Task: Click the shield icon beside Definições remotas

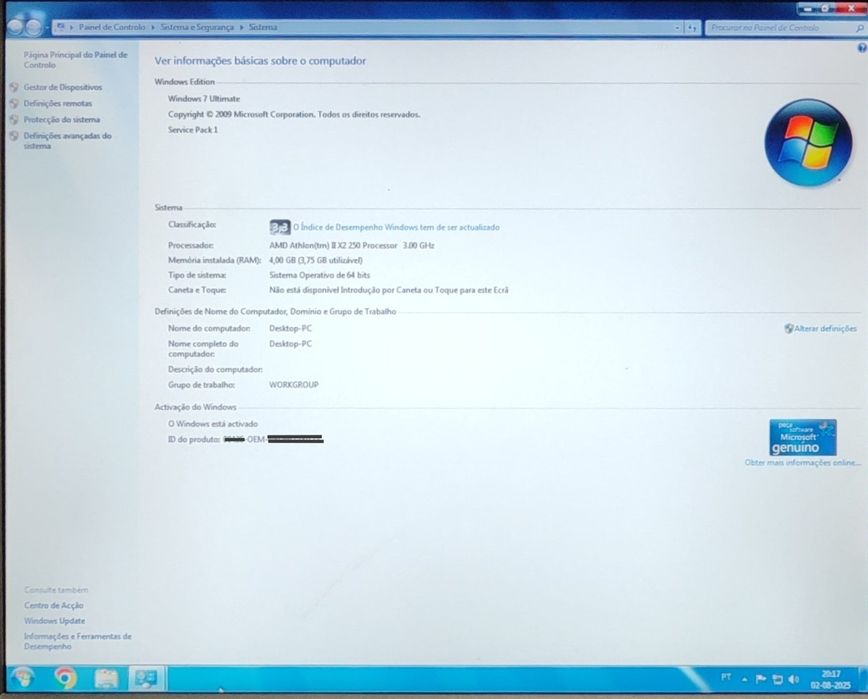Action: point(14,103)
